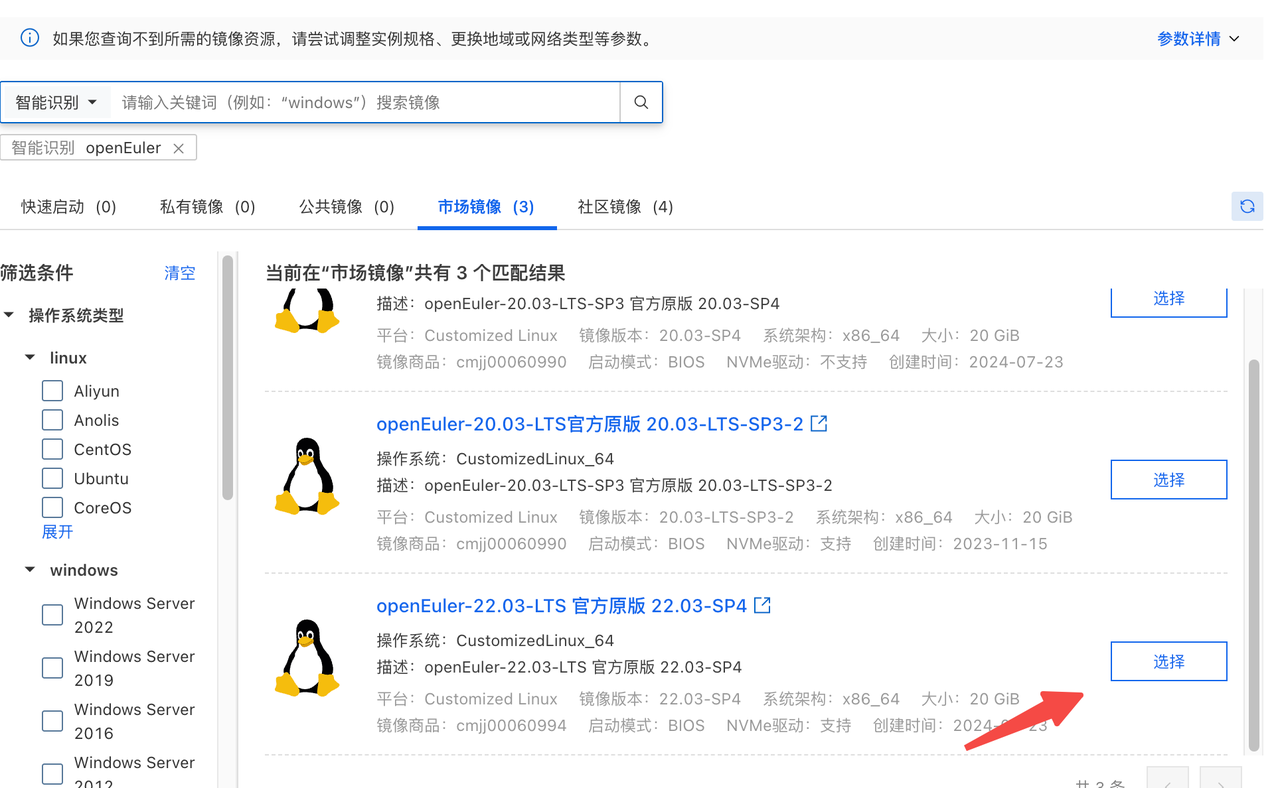Click penguin logo of openEuler-20.03-LTS-SP3-2 image

307,476
